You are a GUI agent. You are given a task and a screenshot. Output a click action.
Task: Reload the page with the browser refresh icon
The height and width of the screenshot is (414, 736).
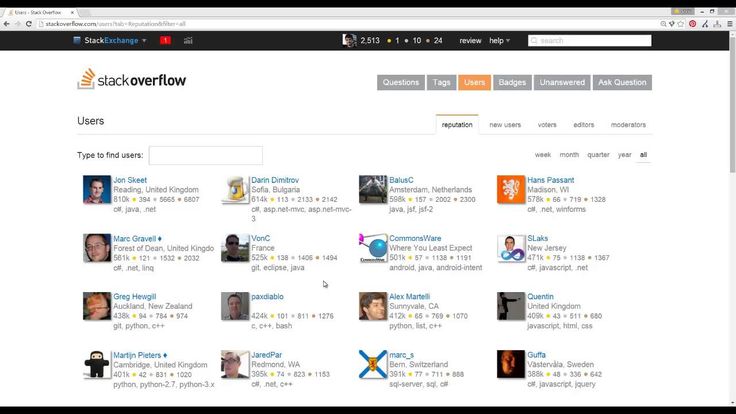tap(29, 24)
